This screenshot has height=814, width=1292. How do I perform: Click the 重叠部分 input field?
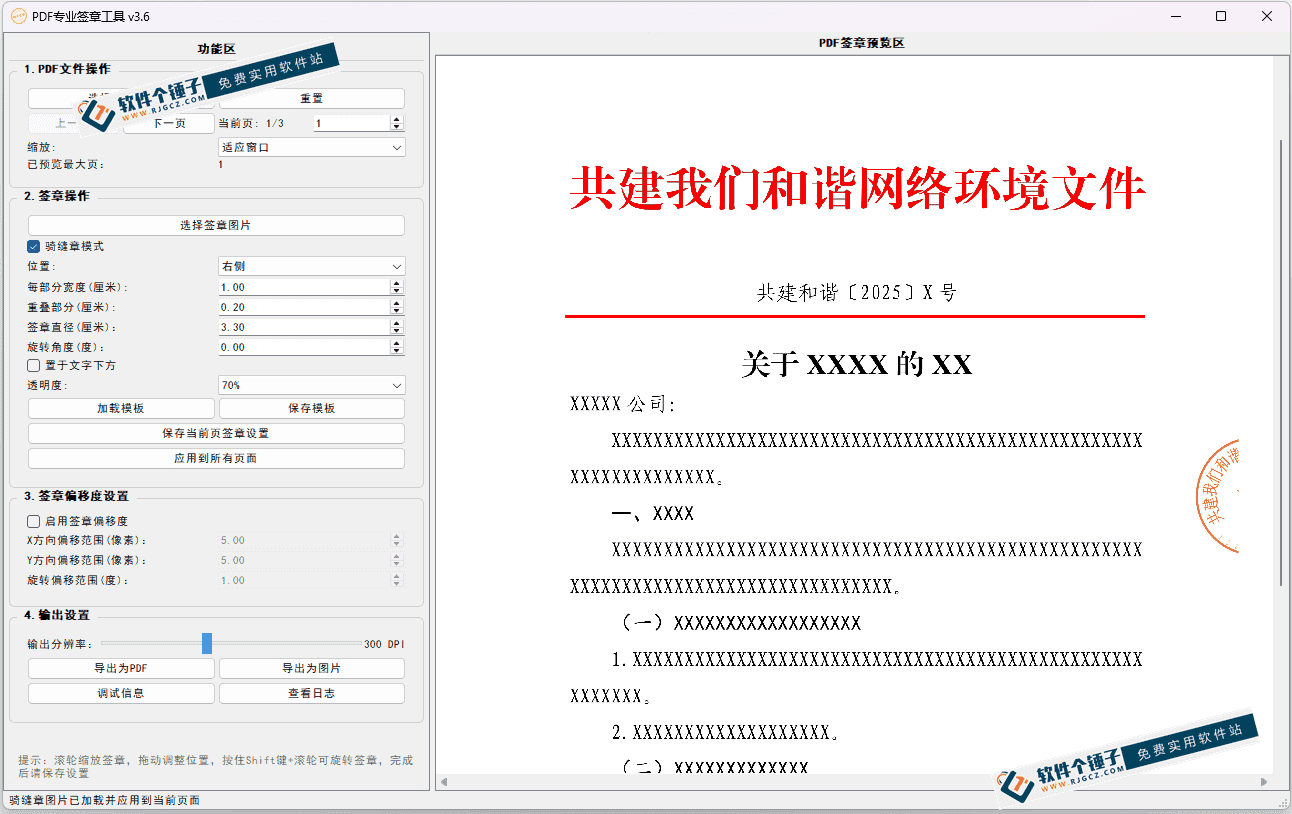pos(303,307)
